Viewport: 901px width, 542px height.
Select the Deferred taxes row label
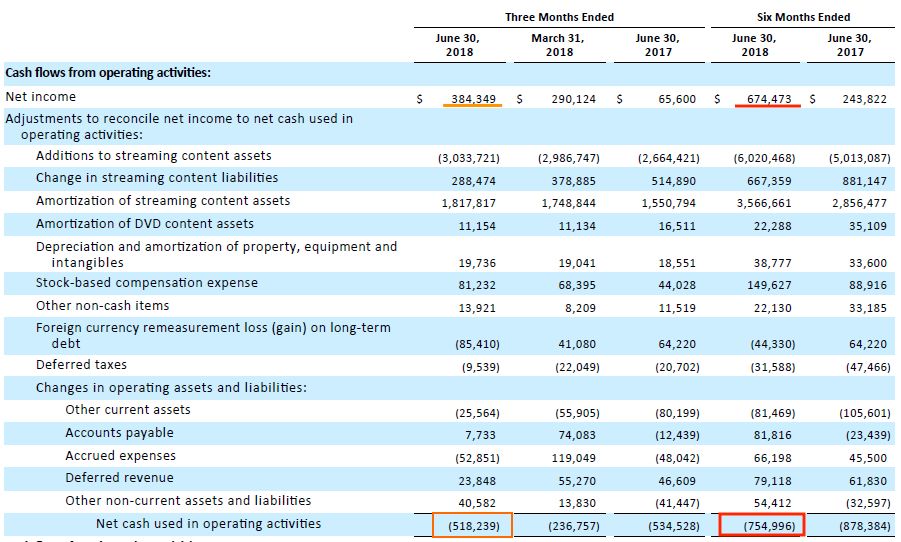click(x=81, y=364)
